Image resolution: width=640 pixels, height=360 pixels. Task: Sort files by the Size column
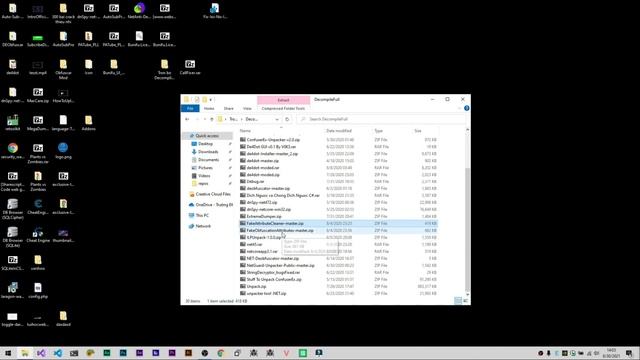pyautogui.click(x=418, y=131)
